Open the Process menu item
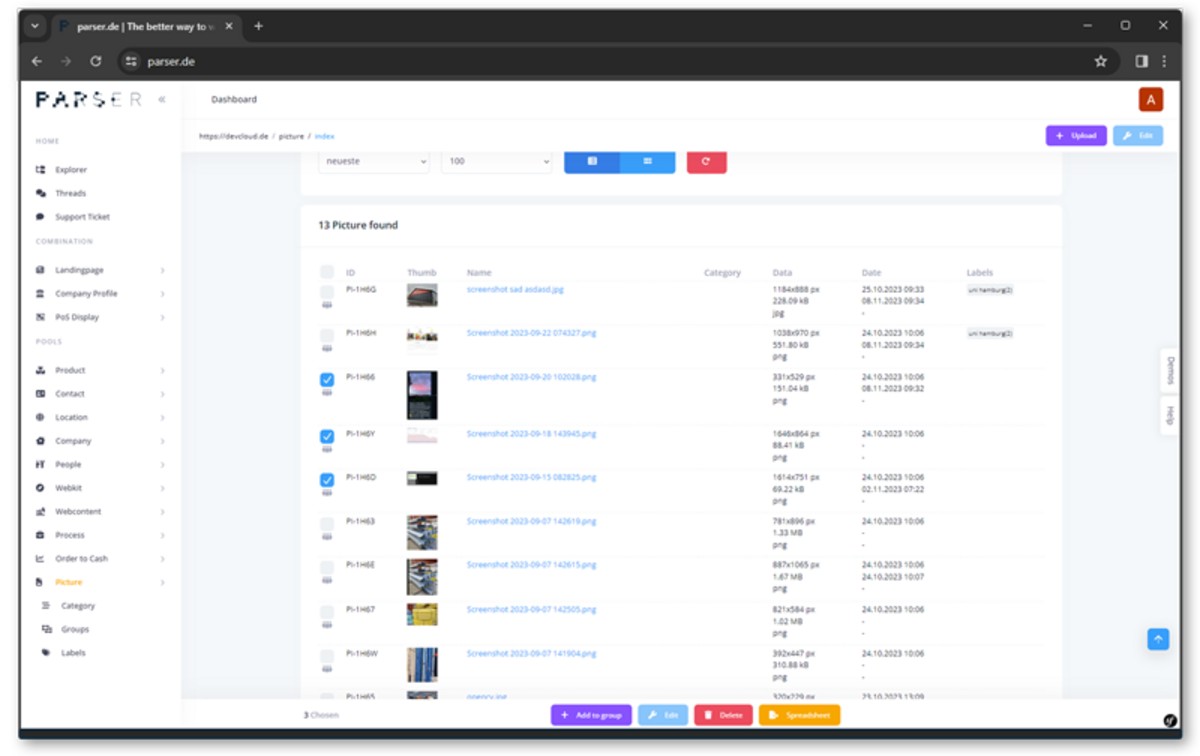The image size is (1200, 756). [70, 535]
